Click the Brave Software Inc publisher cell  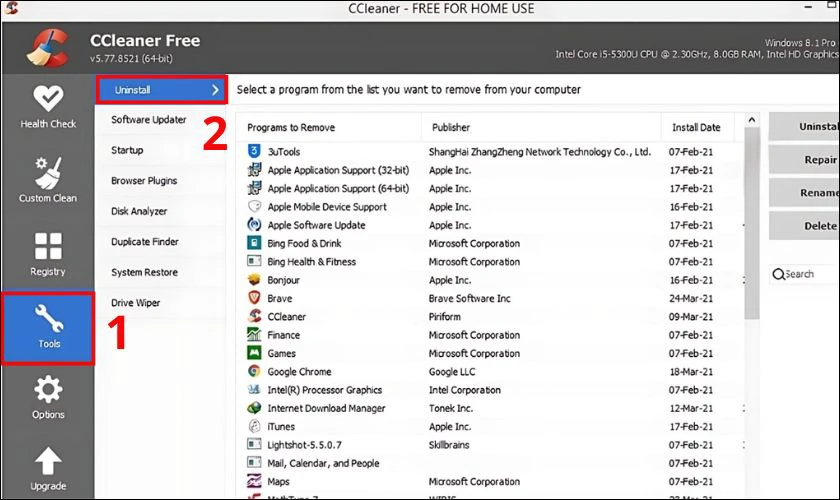pos(469,298)
